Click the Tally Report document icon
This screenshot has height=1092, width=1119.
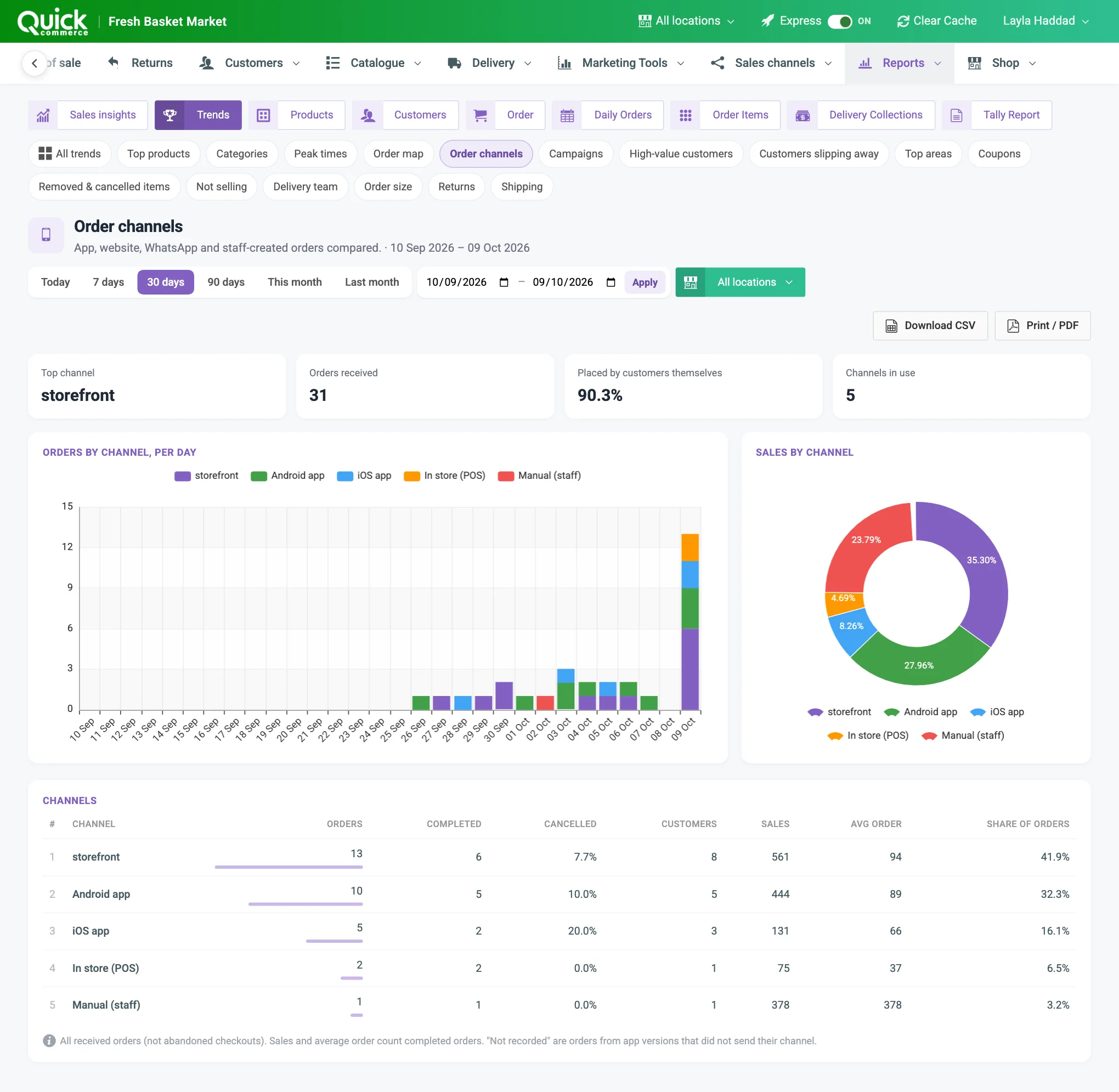[956, 115]
